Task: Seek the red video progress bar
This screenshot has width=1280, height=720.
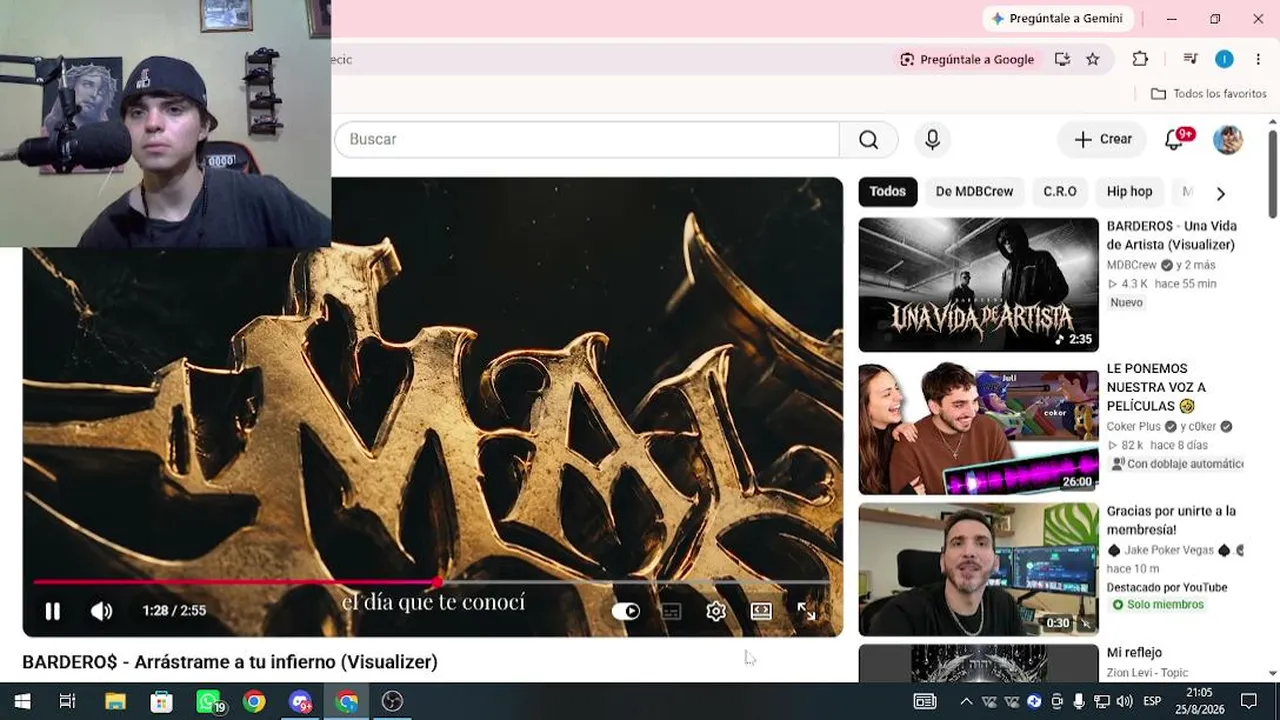Action: (x=432, y=581)
